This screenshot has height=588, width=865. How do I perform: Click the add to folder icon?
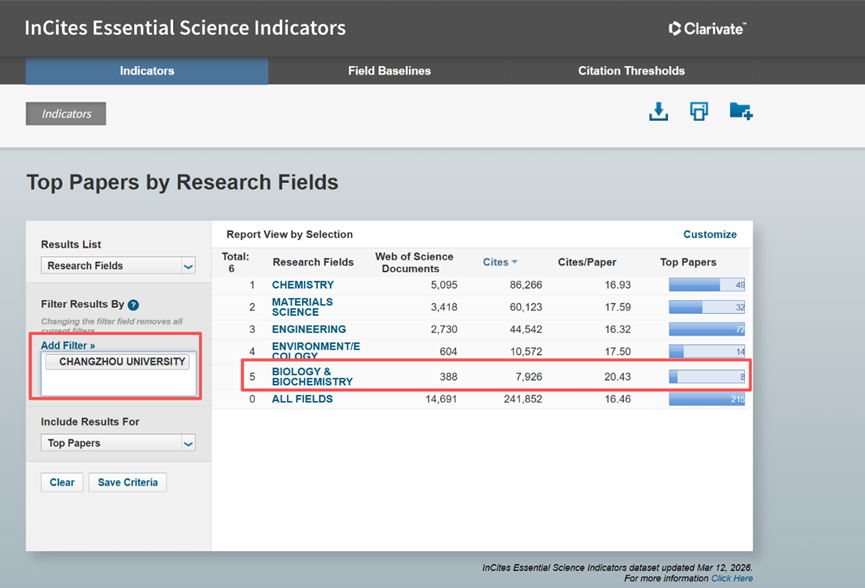pyautogui.click(x=740, y=112)
